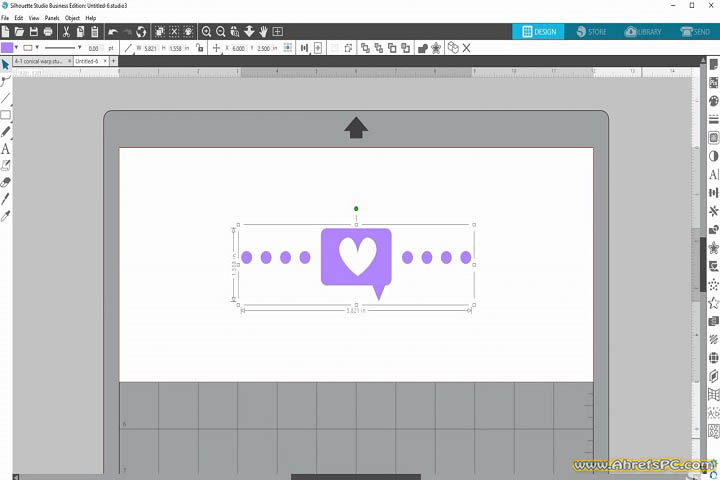Open the Help menu
The width and height of the screenshot is (720, 480).
(x=91, y=18)
